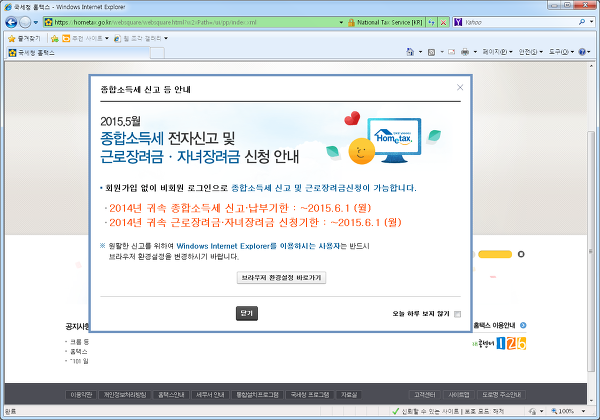This screenshot has width=600, height=420.
Task: Expand the zoom level dropdown arrow
Action: pos(583,411)
